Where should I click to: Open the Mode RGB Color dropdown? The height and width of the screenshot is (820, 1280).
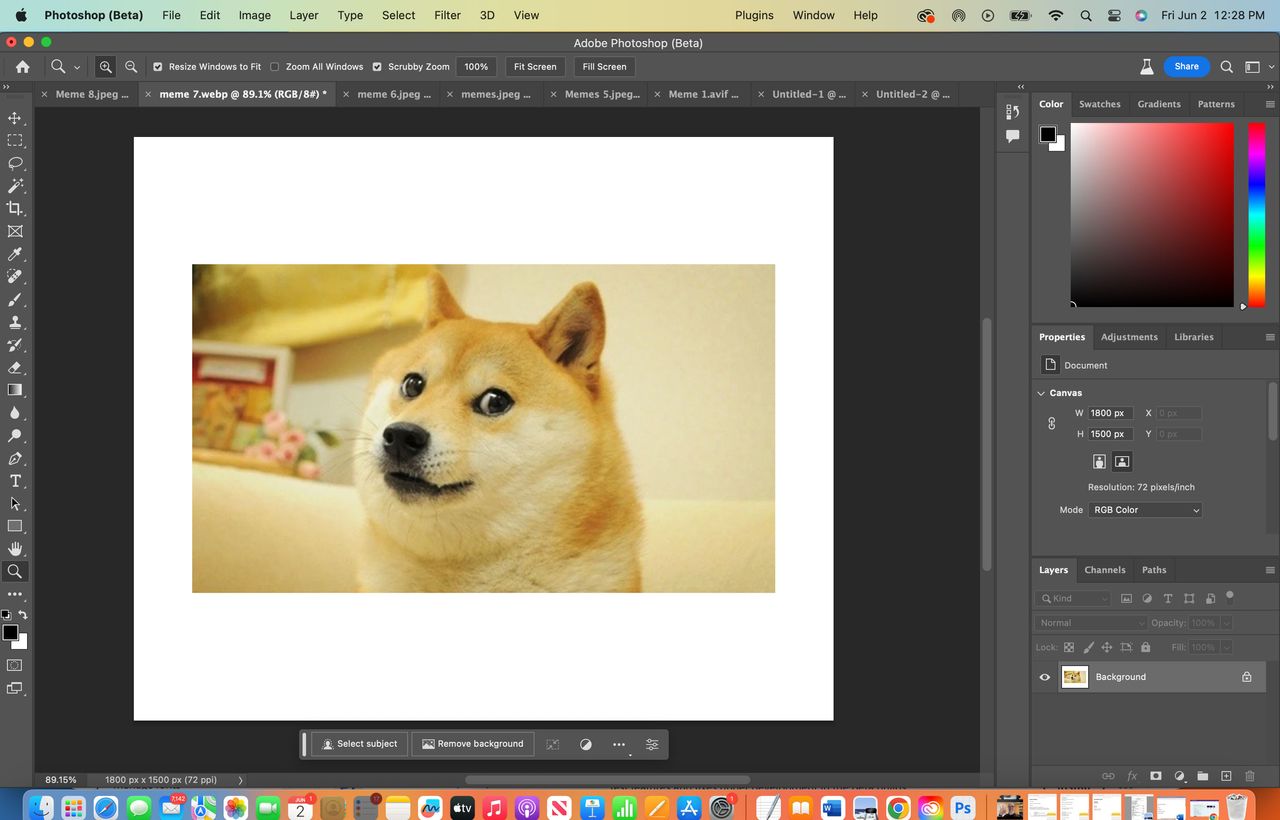coord(1145,510)
